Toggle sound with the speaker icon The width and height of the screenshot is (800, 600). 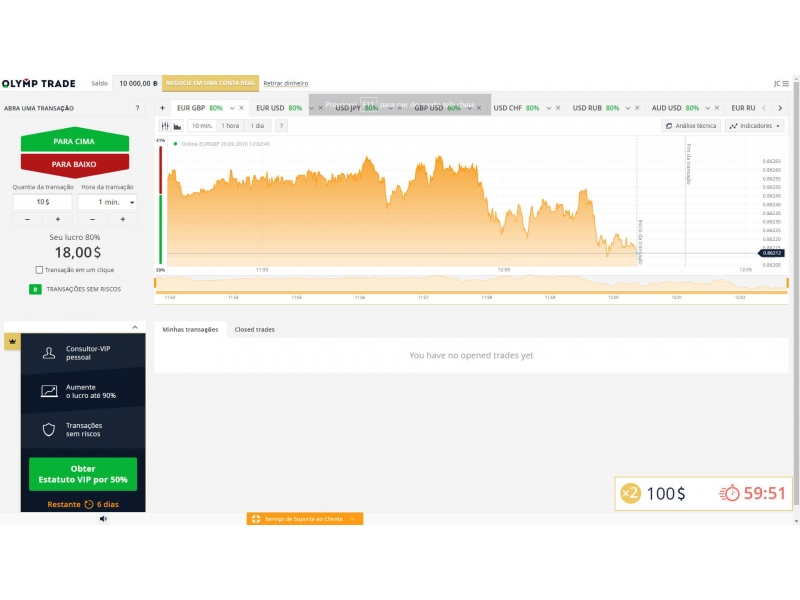pyautogui.click(x=104, y=518)
